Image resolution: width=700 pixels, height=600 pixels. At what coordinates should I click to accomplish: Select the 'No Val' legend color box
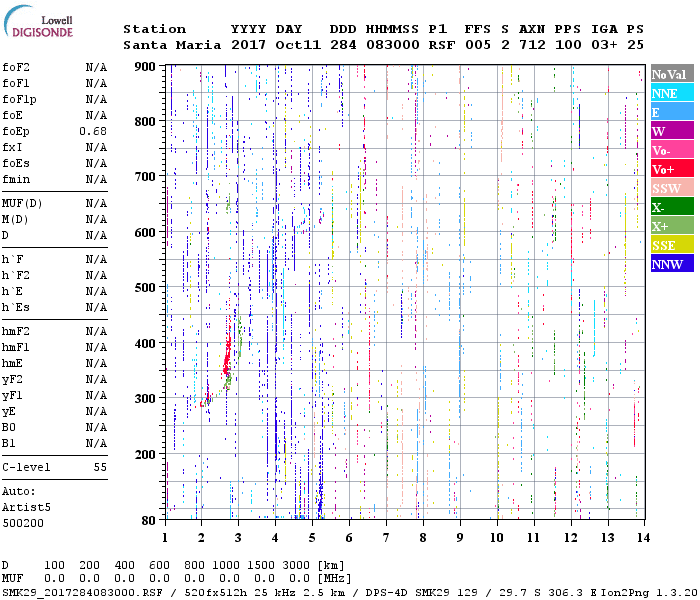(672, 74)
